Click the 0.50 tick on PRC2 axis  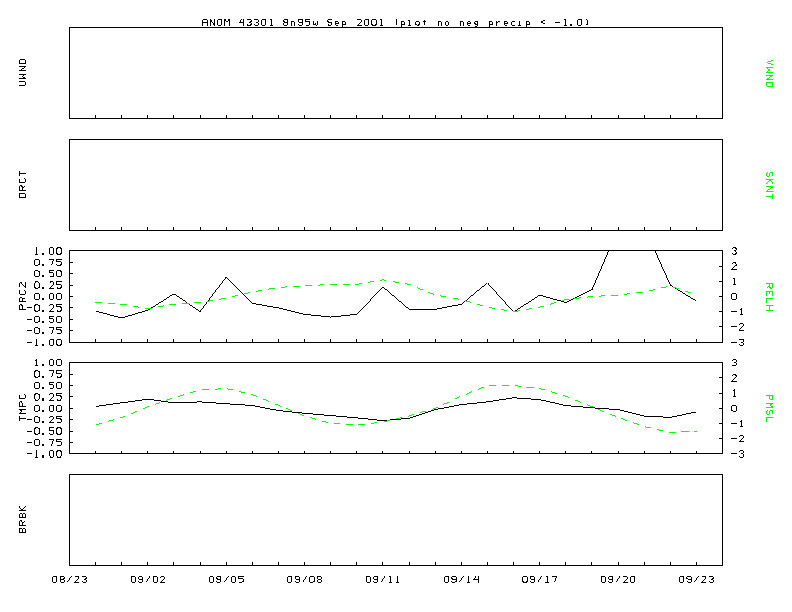point(48,274)
